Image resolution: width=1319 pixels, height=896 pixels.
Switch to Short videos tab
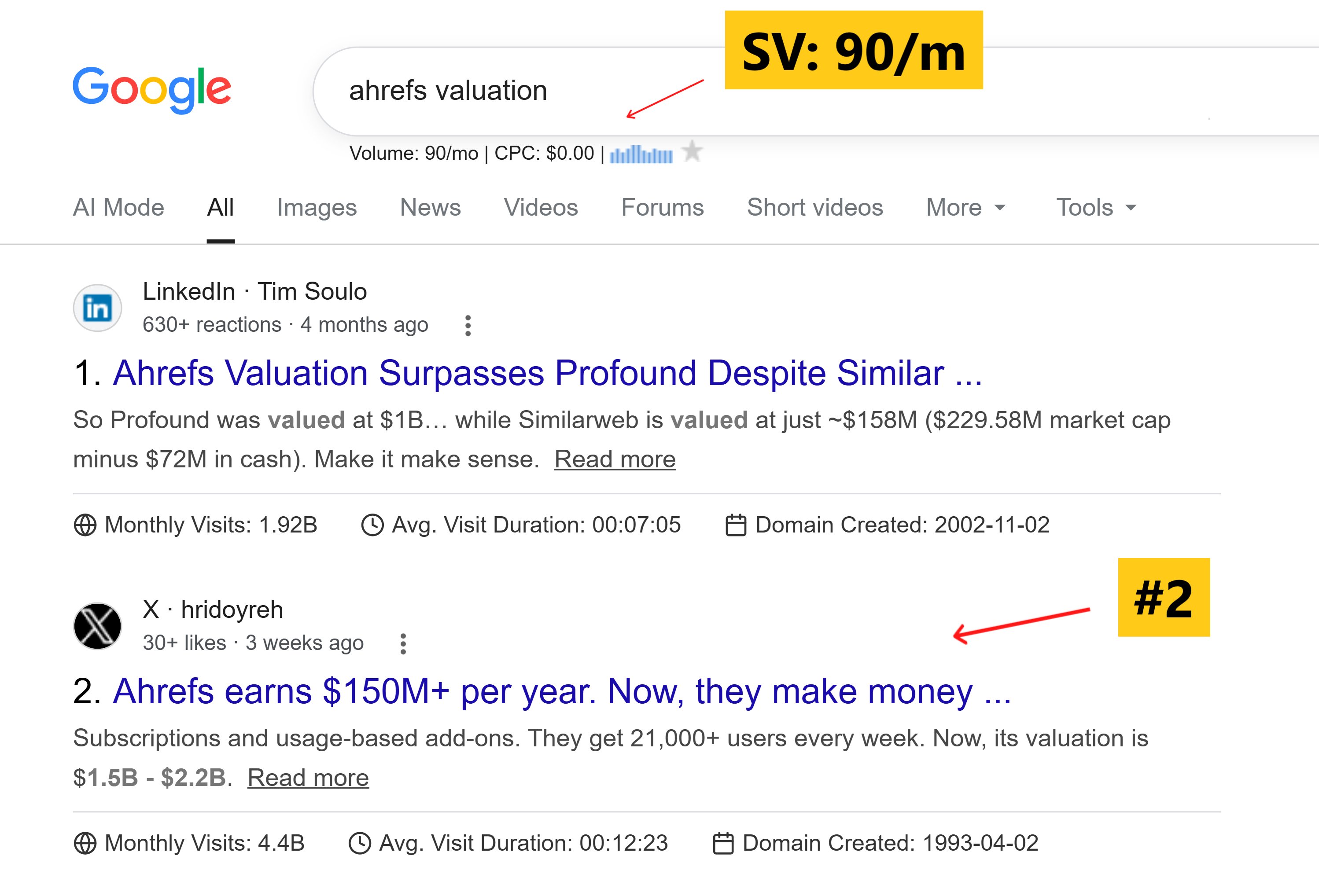pyautogui.click(x=815, y=207)
